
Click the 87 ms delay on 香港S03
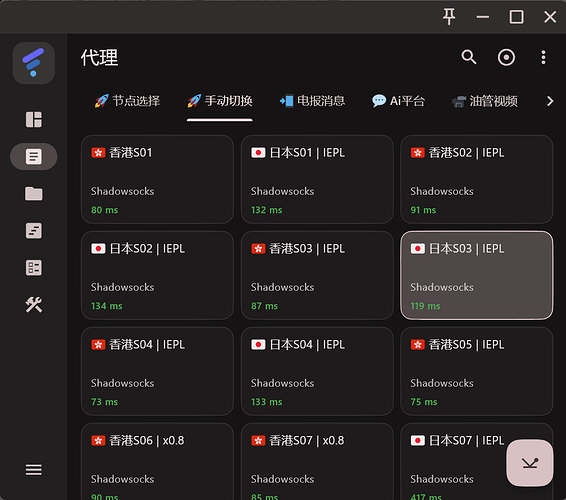pos(264,306)
